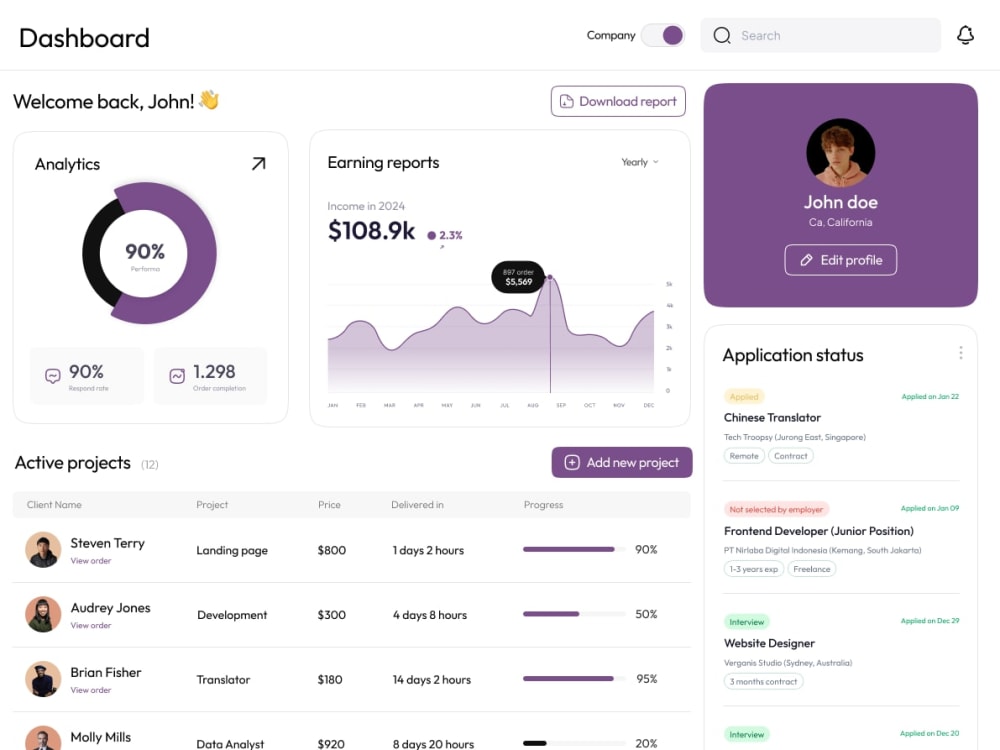Click Brian Fisher's avatar
This screenshot has height=750, width=1000.
[43, 679]
